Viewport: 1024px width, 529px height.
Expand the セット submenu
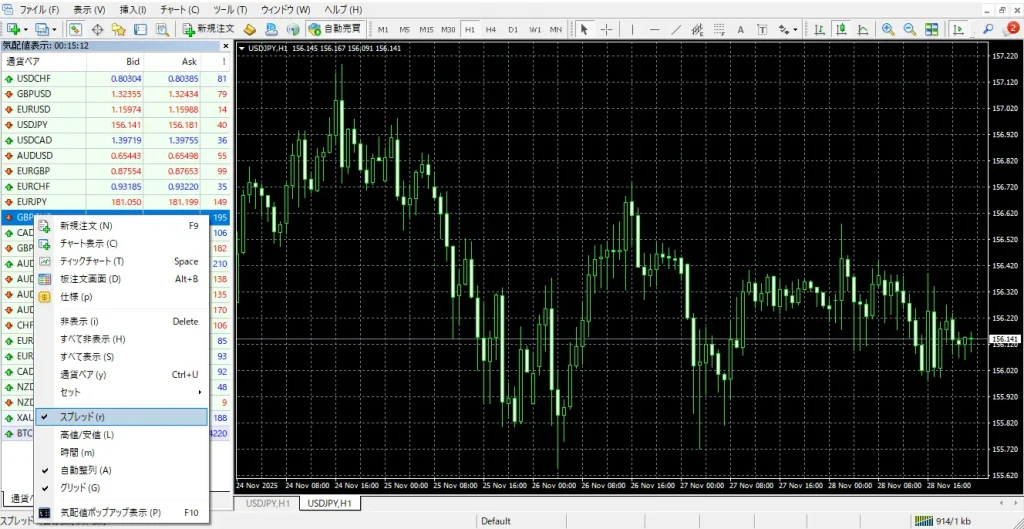point(121,392)
